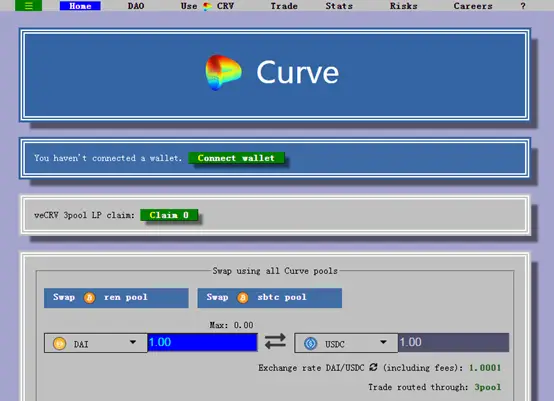Click the USDC coin icon

311,343
